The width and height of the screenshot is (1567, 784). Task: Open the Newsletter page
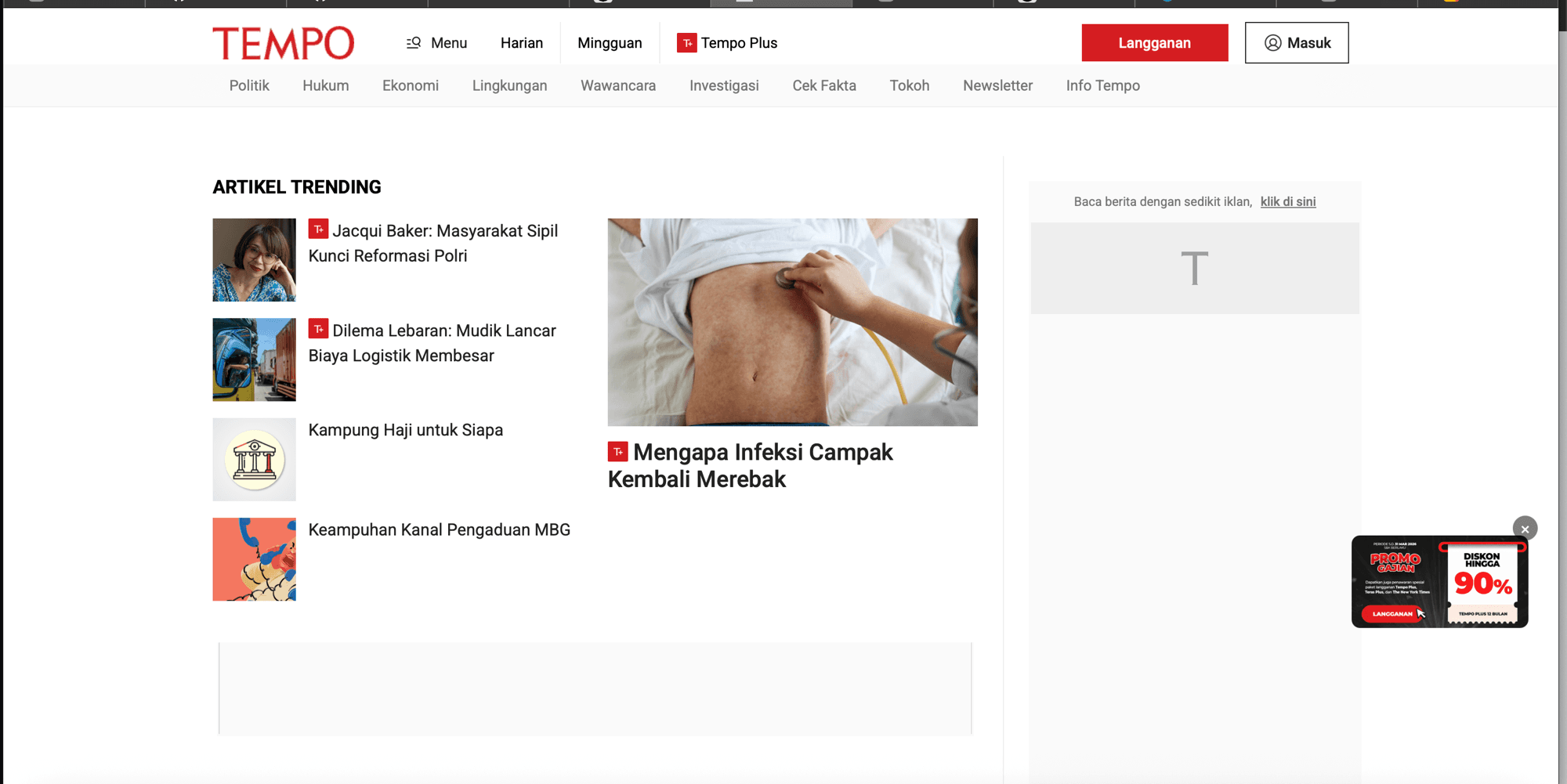click(997, 85)
